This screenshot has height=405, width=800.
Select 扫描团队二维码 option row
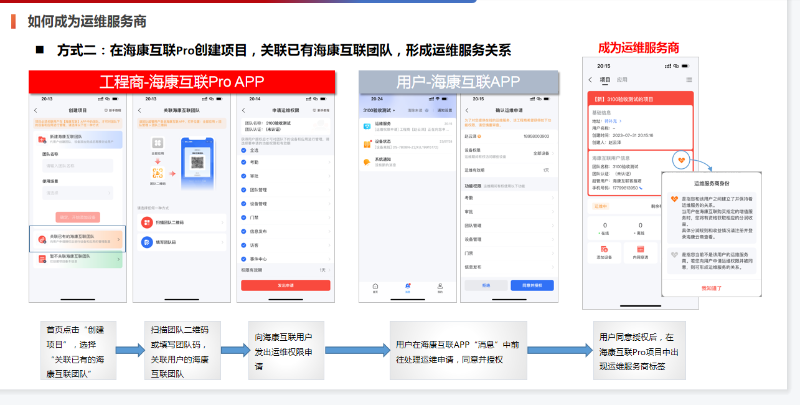(182, 222)
